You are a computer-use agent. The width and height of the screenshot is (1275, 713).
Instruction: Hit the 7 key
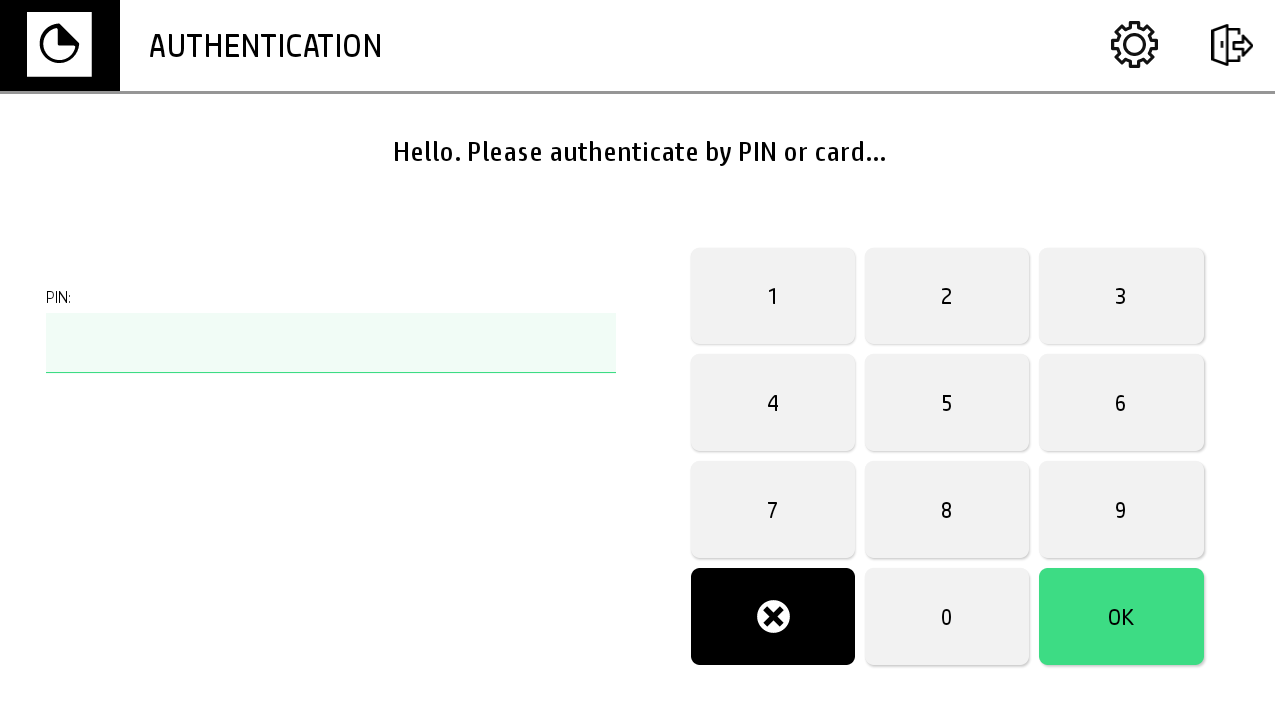(x=773, y=510)
